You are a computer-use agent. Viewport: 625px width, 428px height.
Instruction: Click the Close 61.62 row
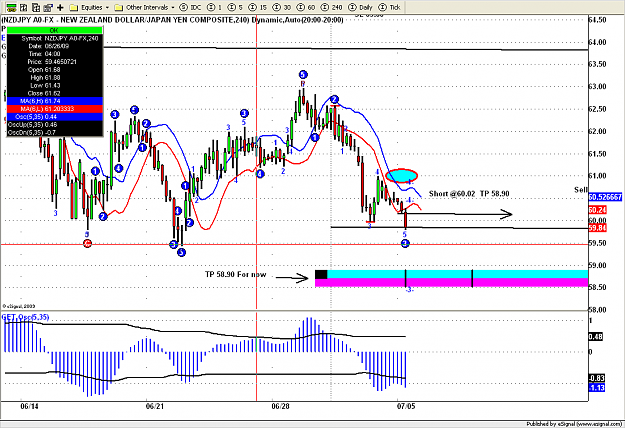(55, 93)
